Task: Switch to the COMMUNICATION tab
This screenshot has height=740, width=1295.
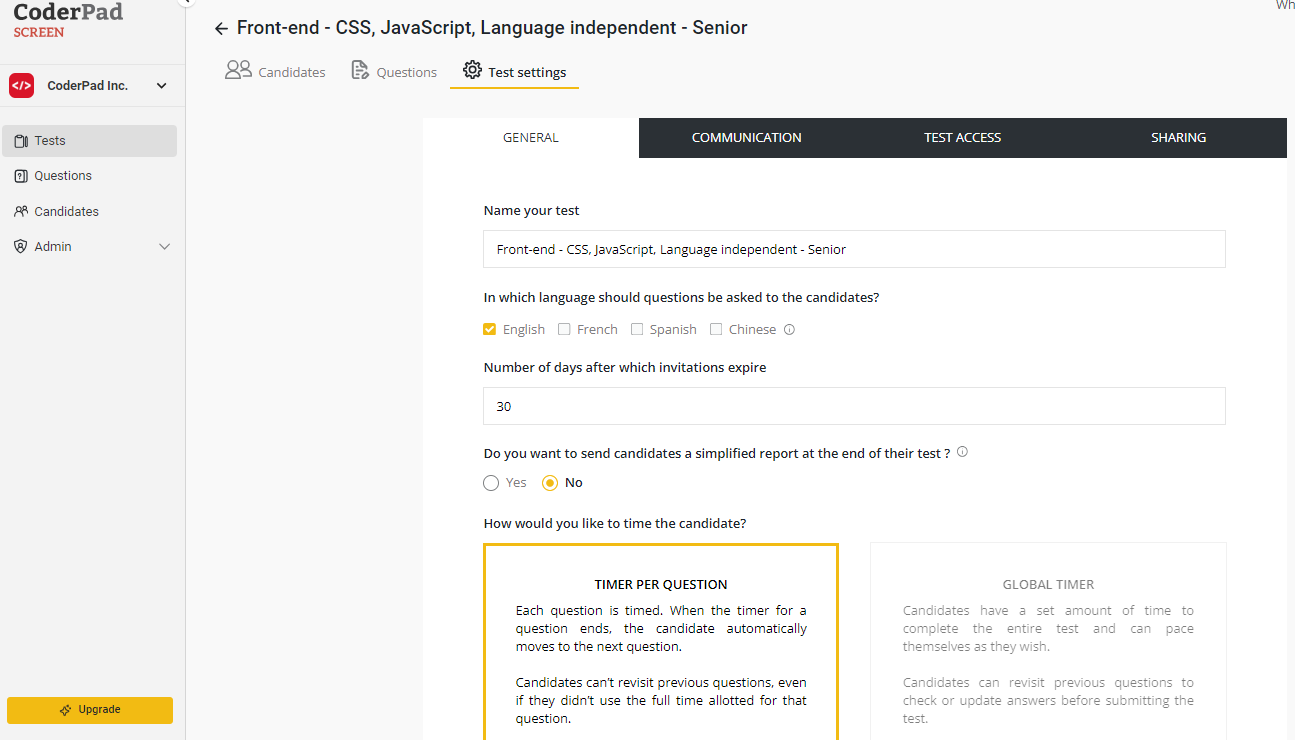Action: [746, 138]
